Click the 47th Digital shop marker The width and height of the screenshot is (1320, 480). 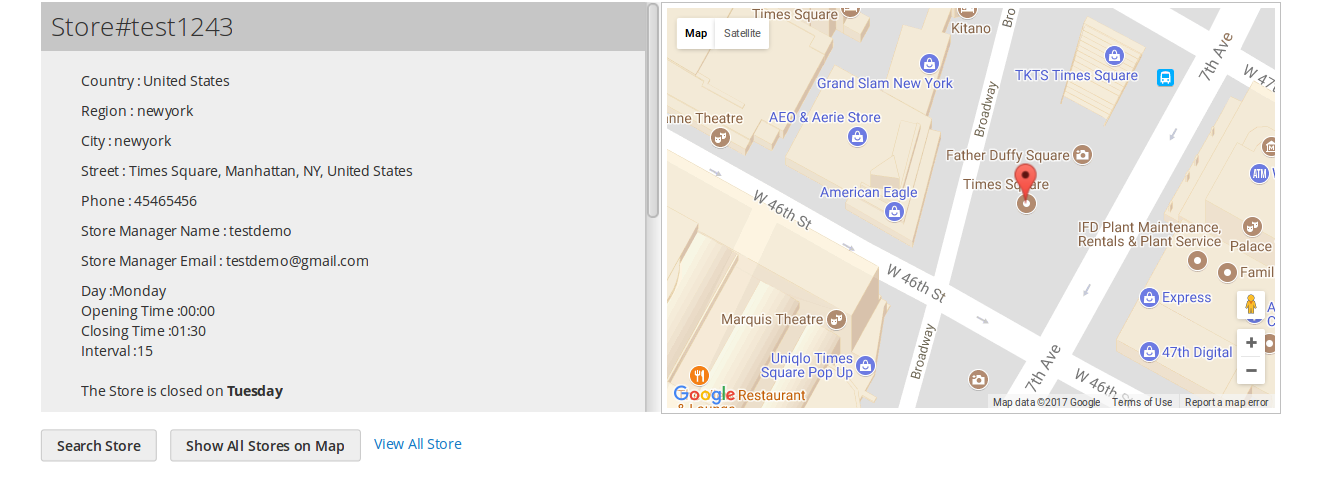point(1149,351)
